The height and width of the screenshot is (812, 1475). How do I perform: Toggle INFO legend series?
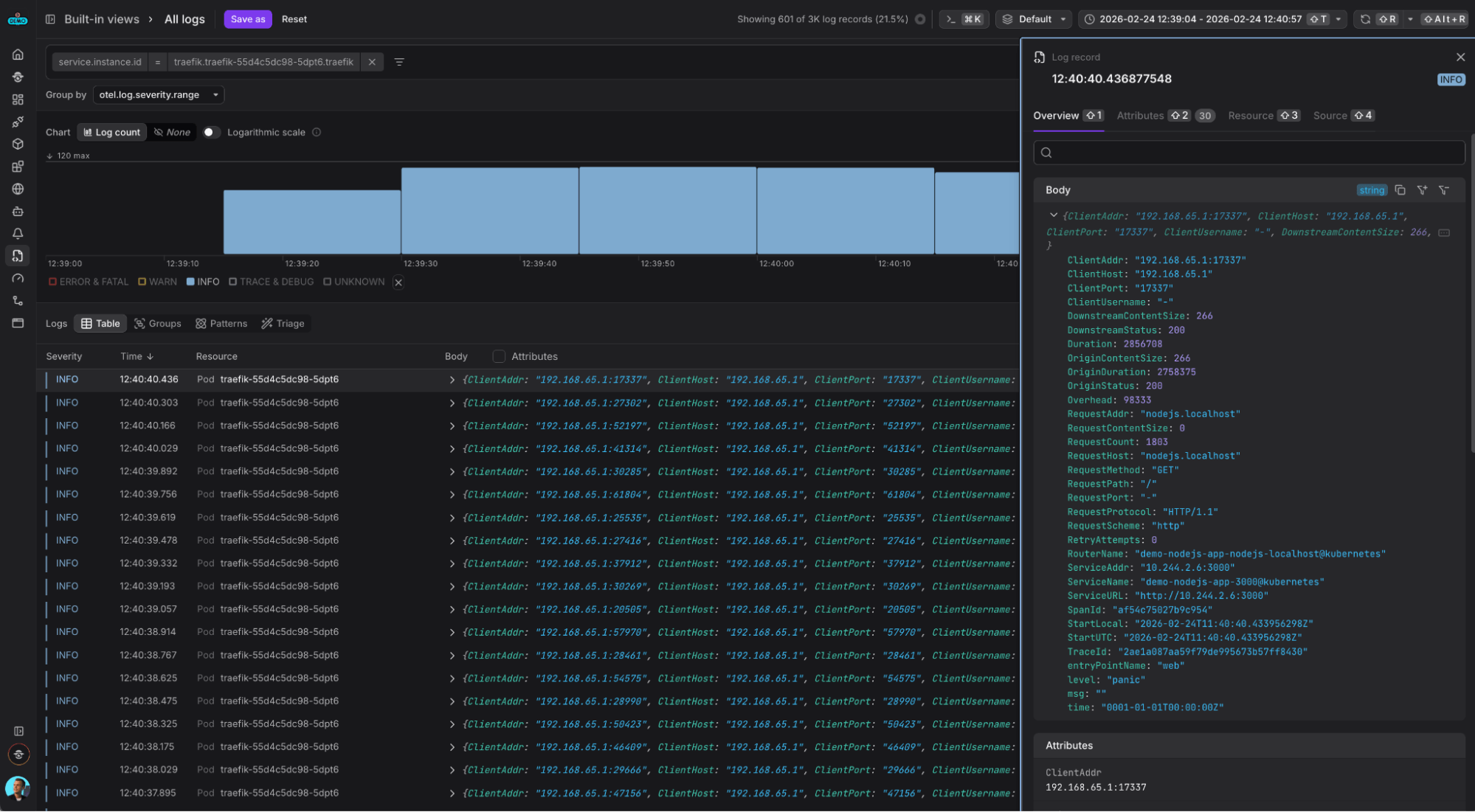(203, 282)
